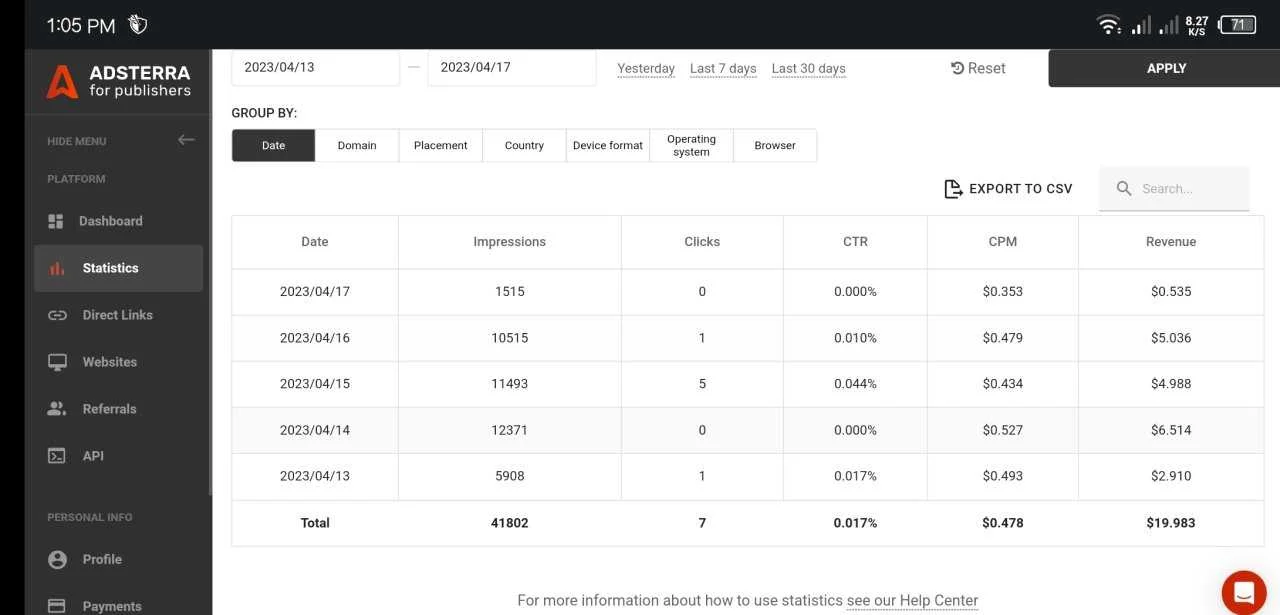Click the Dashboard grid icon
This screenshot has height=615, width=1280.
57,221
